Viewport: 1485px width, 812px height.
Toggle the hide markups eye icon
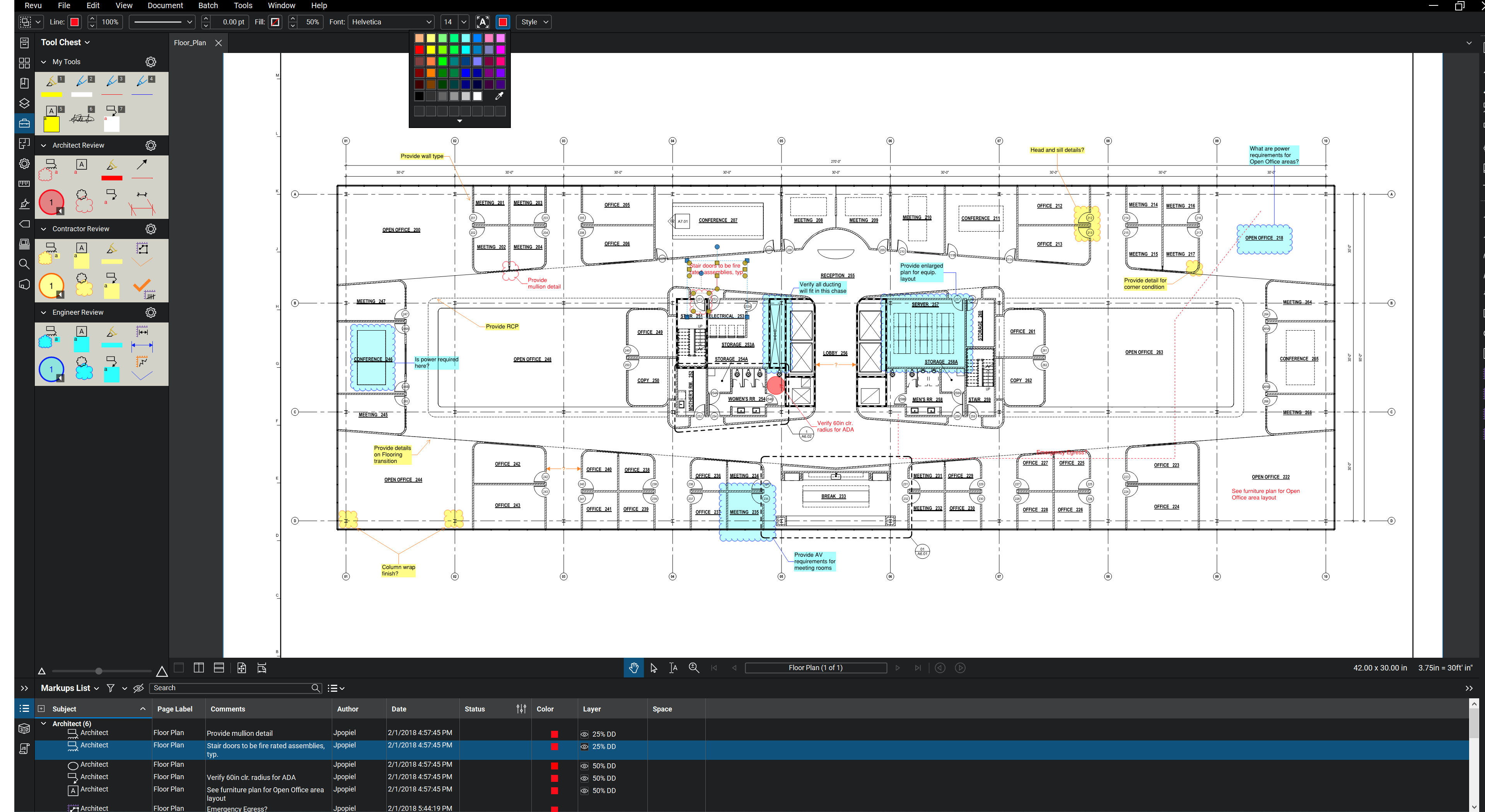tap(138, 688)
